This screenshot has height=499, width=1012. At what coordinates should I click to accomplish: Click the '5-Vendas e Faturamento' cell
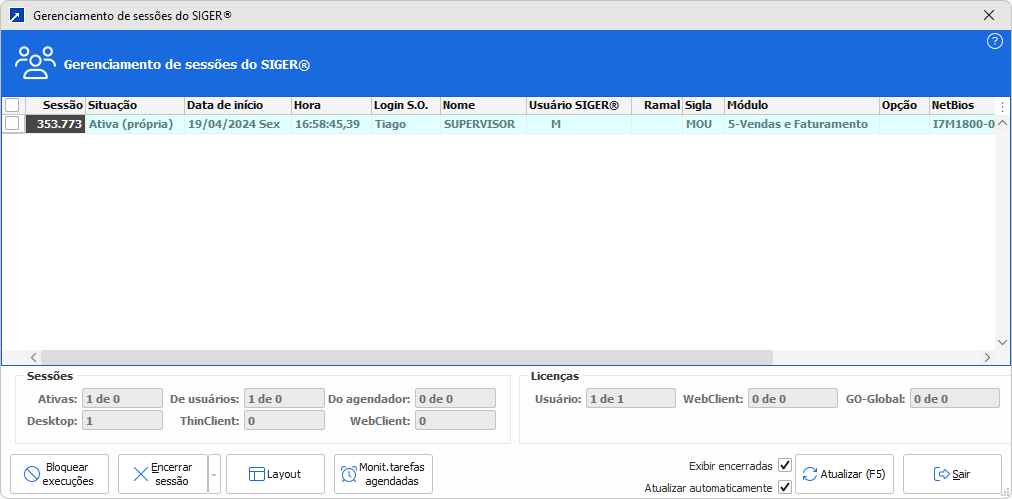pyautogui.click(x=802, y=124)
